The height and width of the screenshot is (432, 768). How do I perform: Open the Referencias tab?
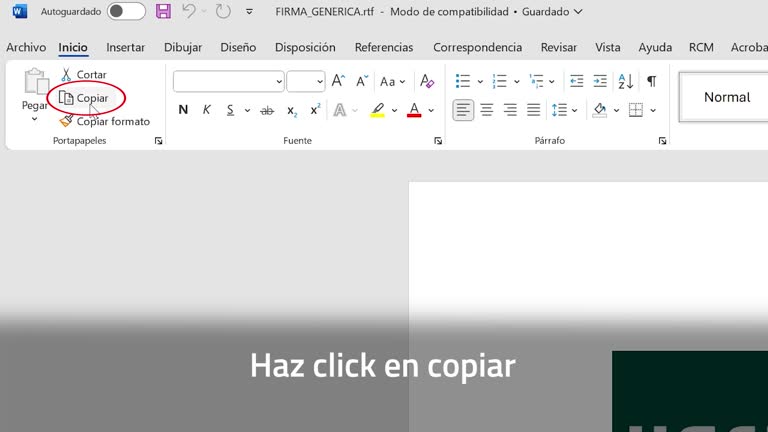tap(384, 48)
